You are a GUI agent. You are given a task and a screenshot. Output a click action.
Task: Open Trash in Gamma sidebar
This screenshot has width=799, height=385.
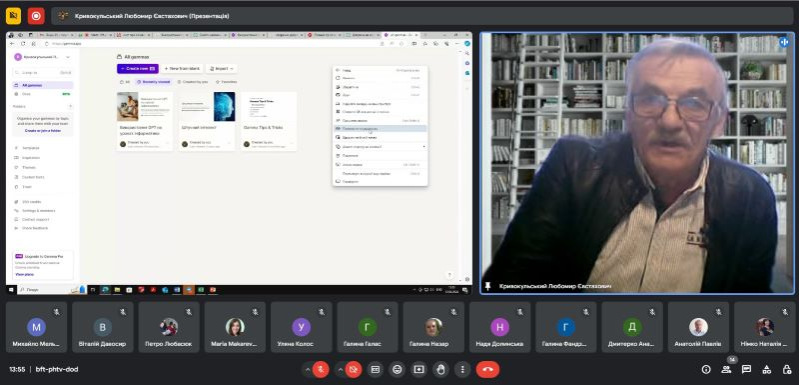(26, 186)
